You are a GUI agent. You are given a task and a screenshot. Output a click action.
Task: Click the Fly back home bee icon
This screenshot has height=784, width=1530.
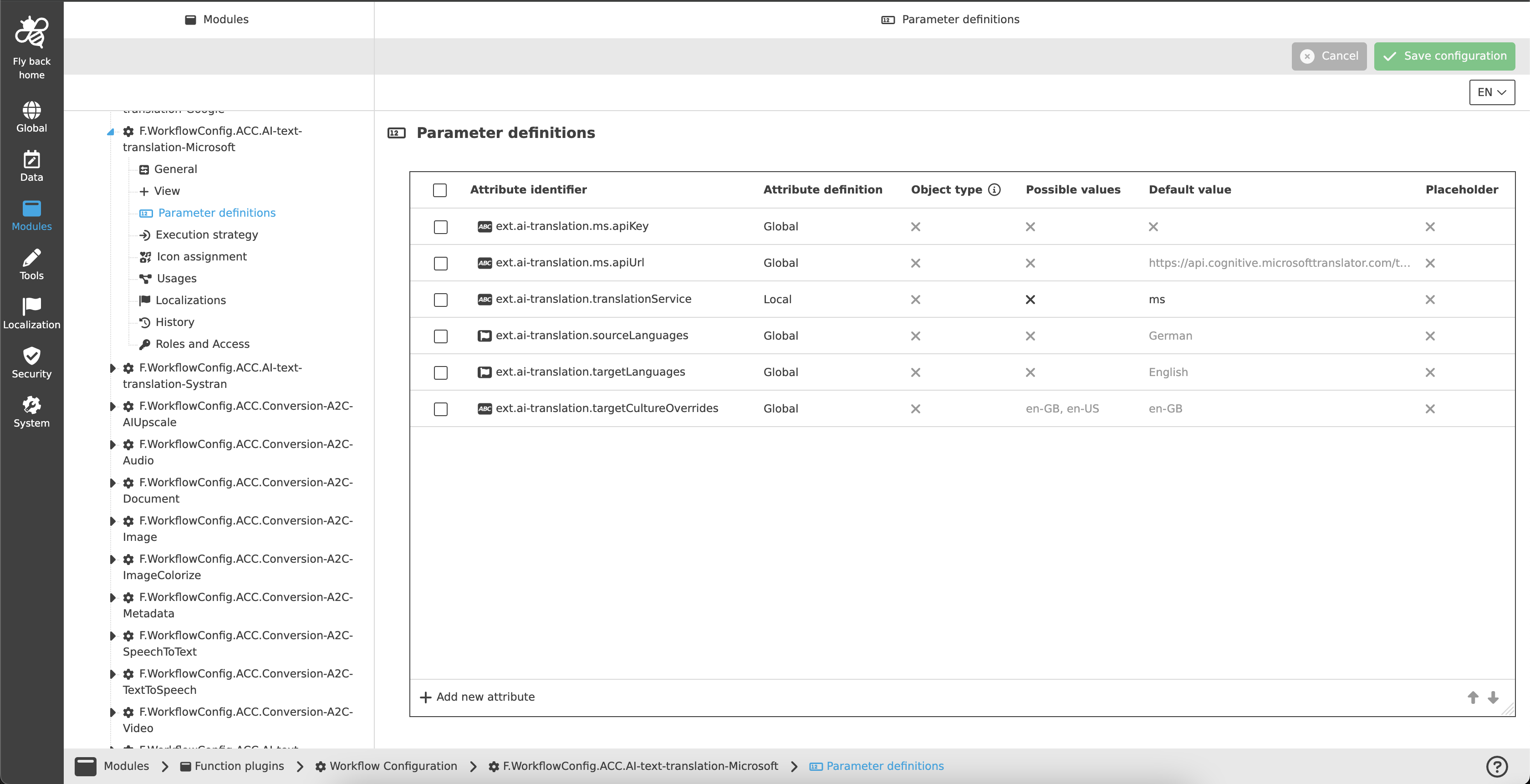[31, 31]
